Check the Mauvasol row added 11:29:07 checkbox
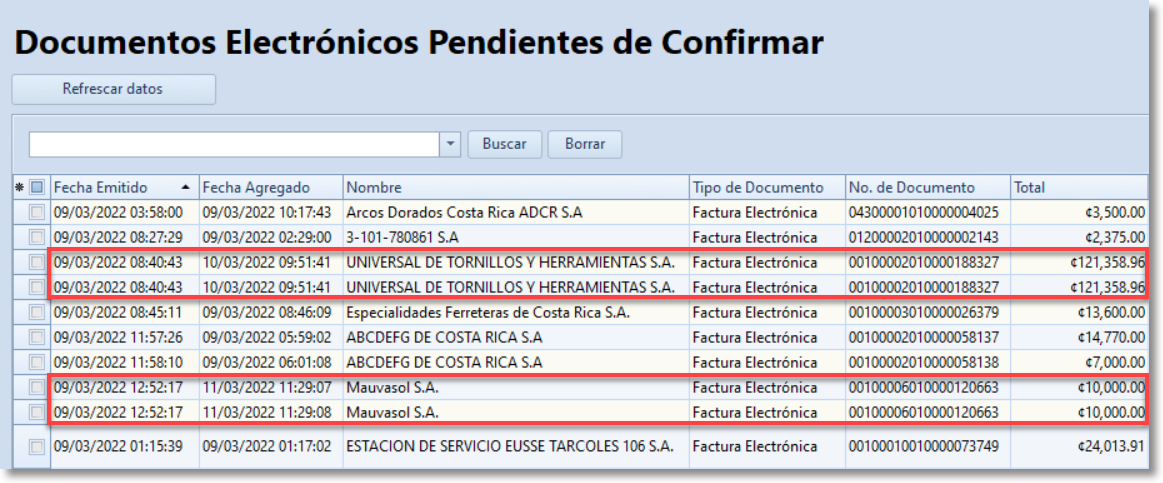1163x483 pixels. pyautogui.click(x=36, y=387)
